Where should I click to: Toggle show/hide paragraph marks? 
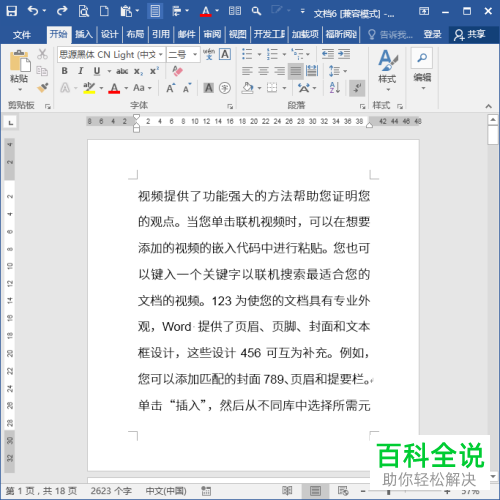[x=357, y=88]
